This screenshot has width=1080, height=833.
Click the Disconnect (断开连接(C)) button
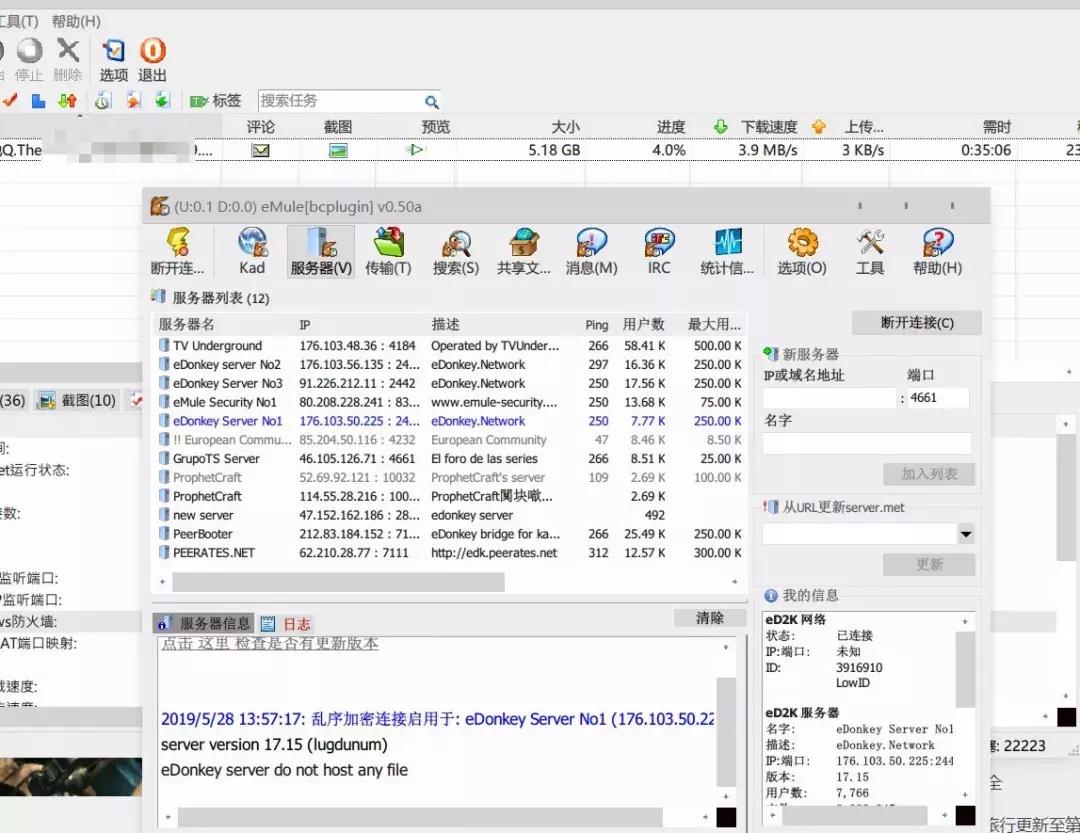pos(917,323)
